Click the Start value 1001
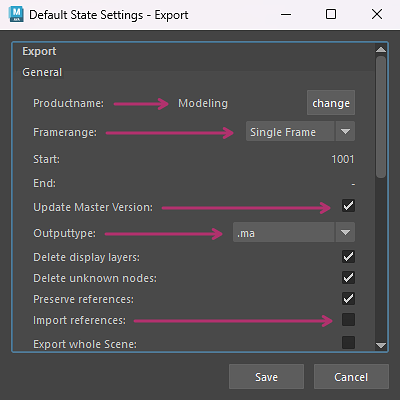Screen dimensions: 400x400 [343, 159]
